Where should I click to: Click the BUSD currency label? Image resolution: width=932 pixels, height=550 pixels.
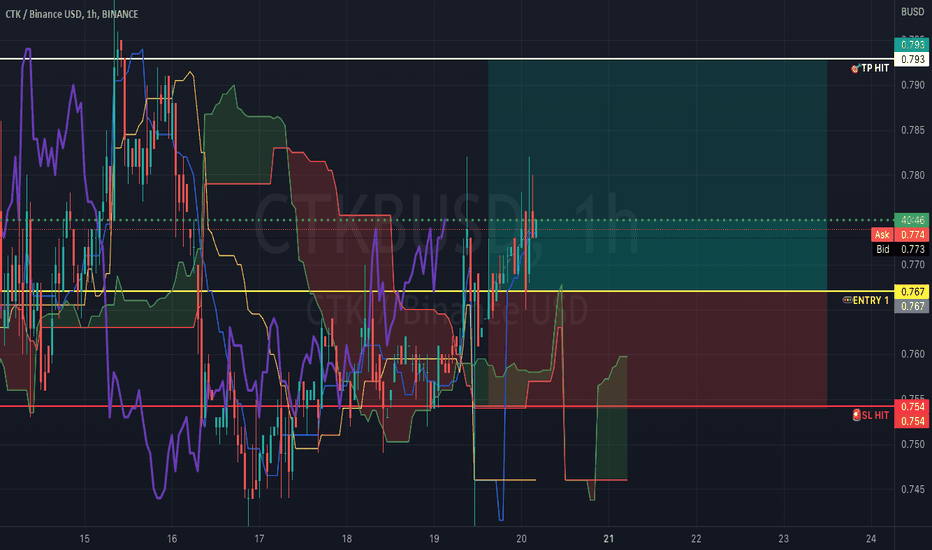click(x=912, y=12)
